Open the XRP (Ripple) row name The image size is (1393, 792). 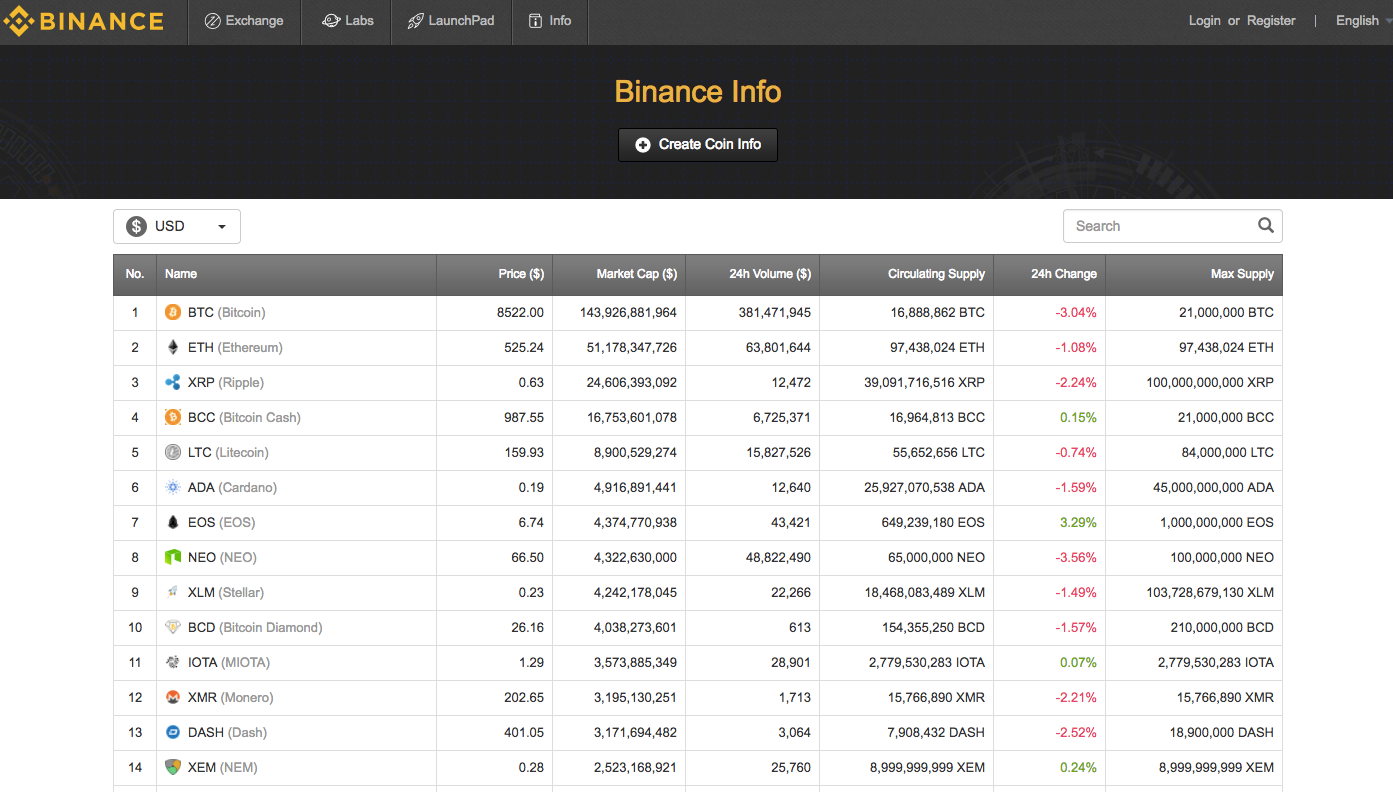click(226, 383)
